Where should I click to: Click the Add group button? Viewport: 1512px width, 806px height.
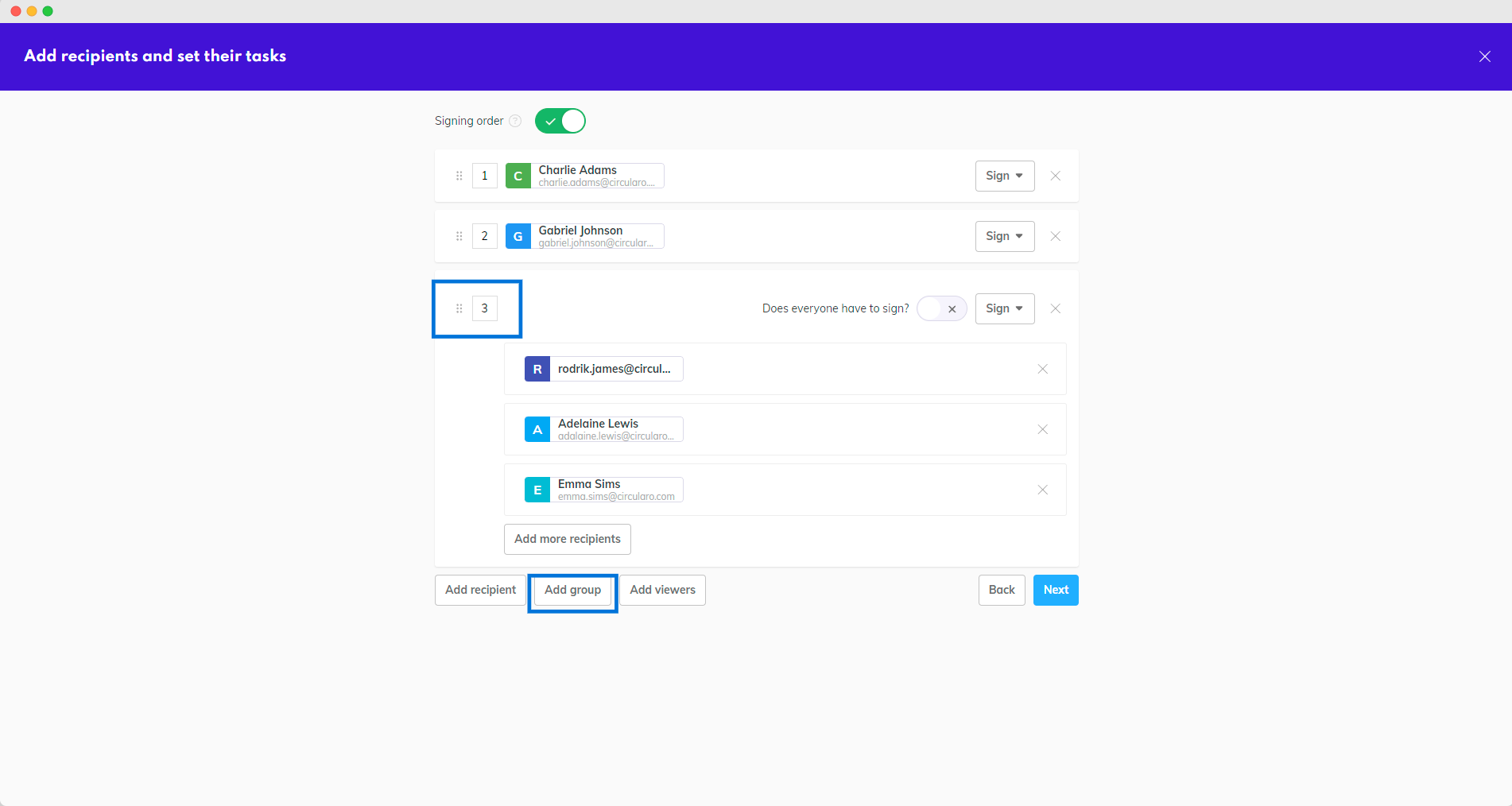click(572, 590)
